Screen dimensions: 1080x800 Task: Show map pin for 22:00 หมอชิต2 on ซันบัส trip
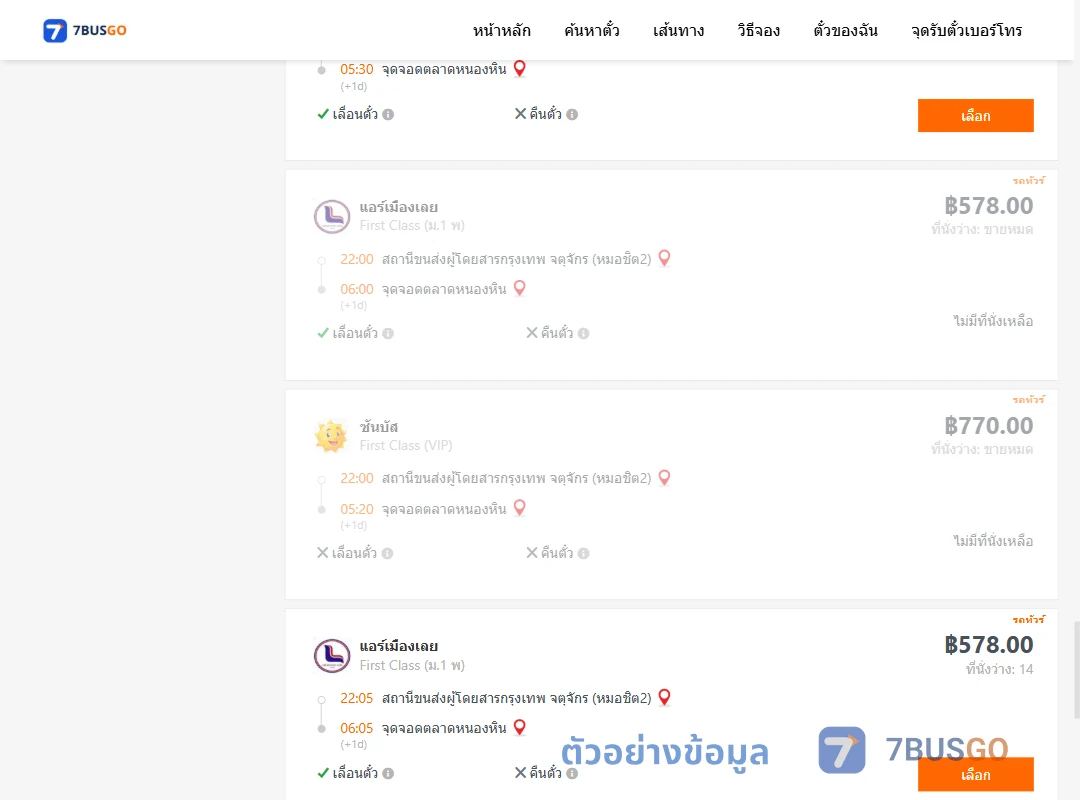click(665, 477)
